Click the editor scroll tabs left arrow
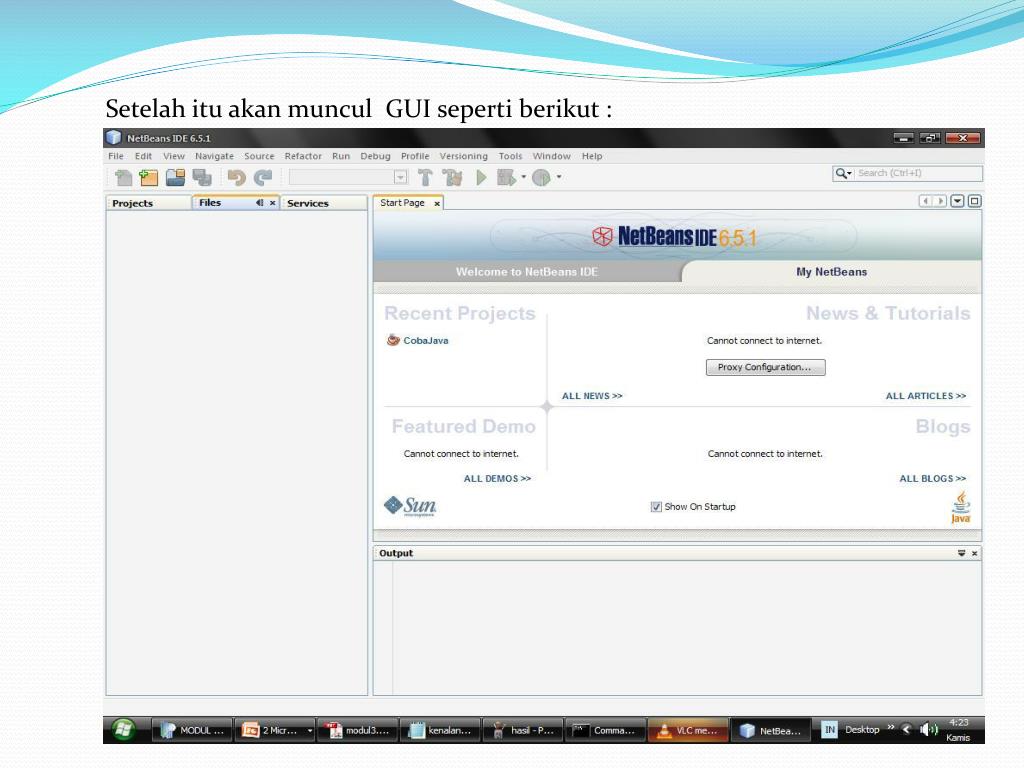The height and width of the screenshot is (768, 1024). (x=925, y=201)
